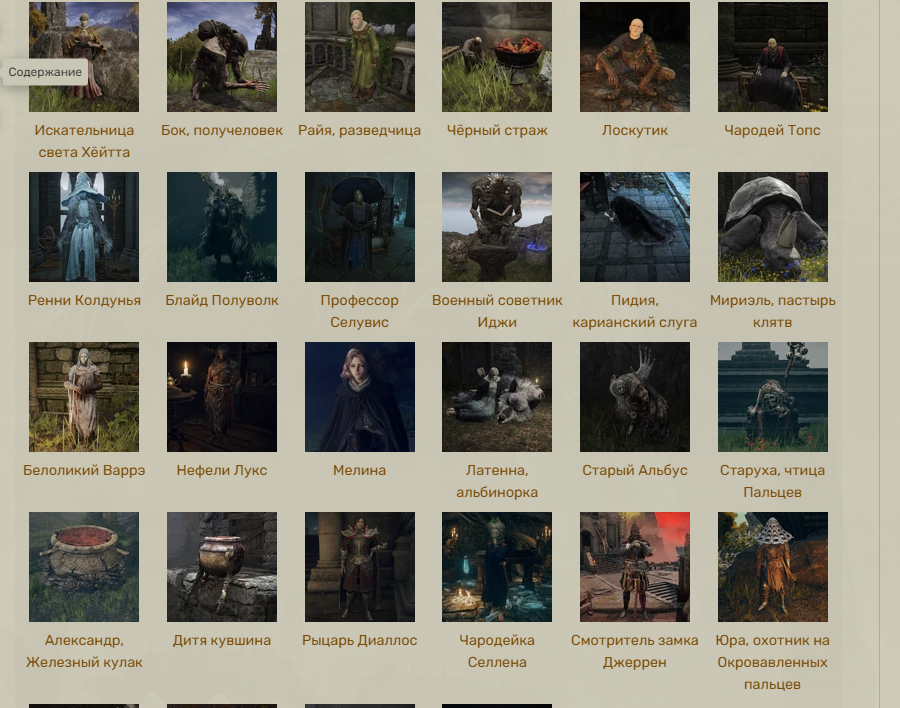Click the Смотритель замка Джеррен portrait
The image size is (900, 708).
(634, 567)
